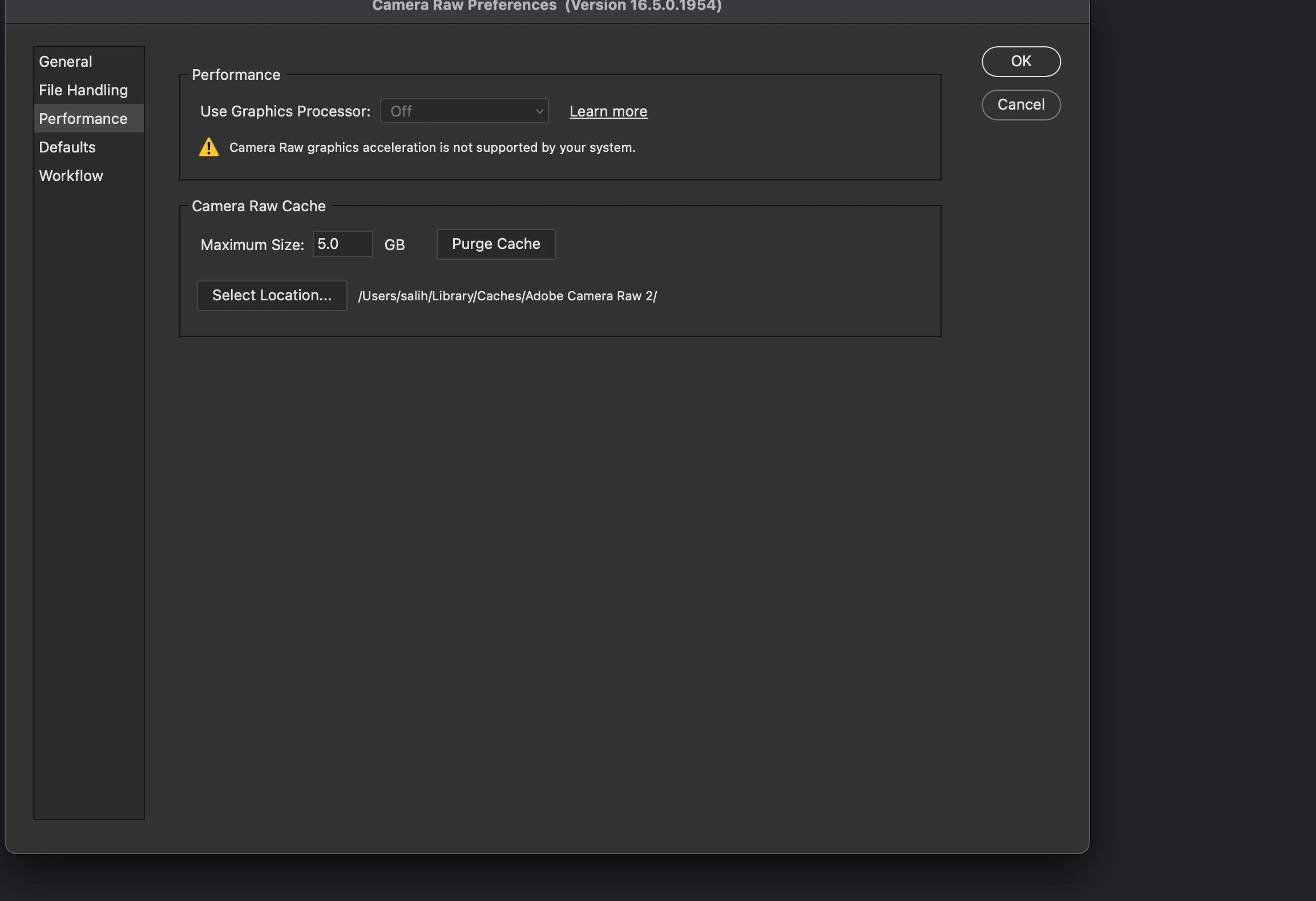
Task: Click the Adobe Camera Raw cache path text
Action: (507, 296)
